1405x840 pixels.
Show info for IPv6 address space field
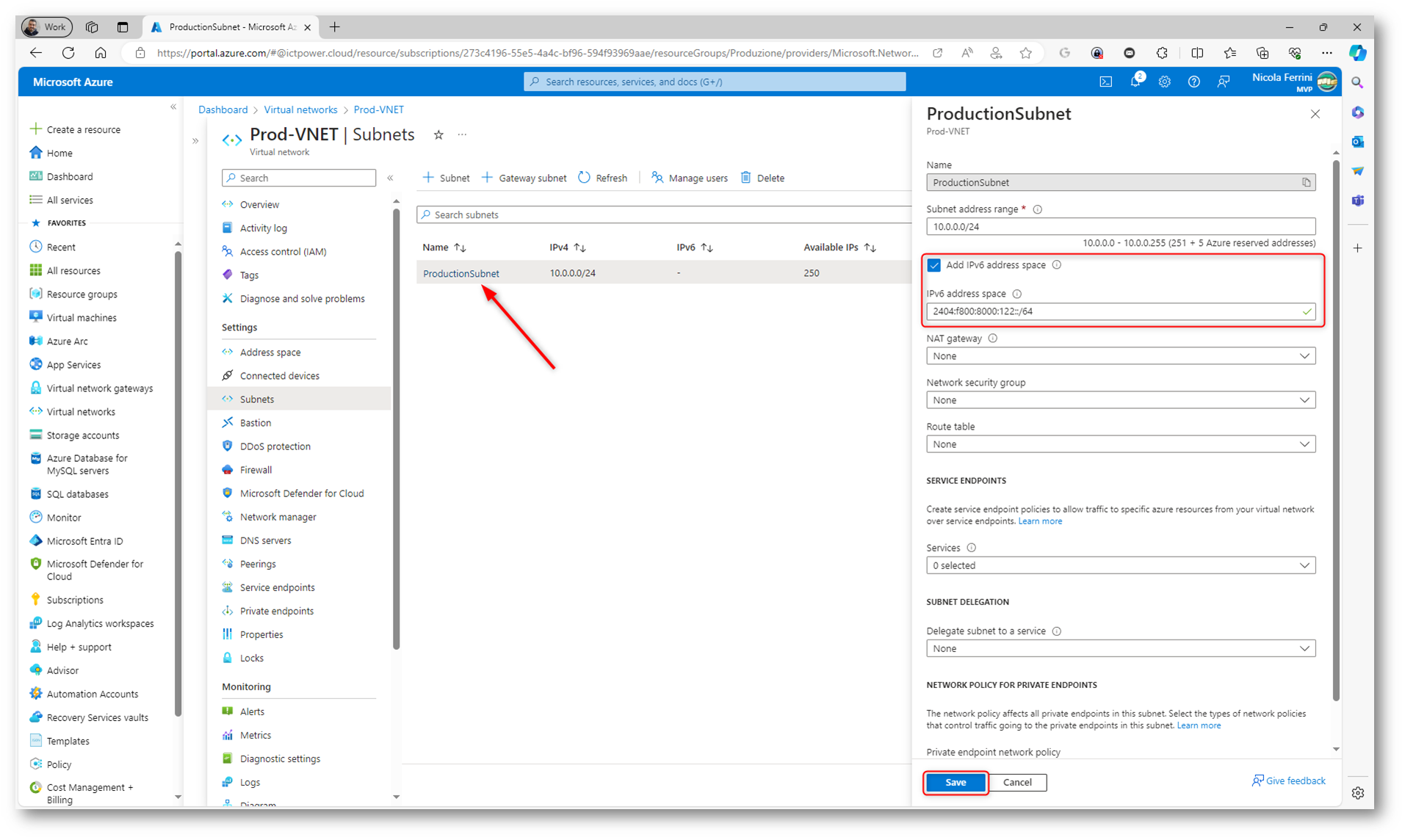click(1017, 294)
